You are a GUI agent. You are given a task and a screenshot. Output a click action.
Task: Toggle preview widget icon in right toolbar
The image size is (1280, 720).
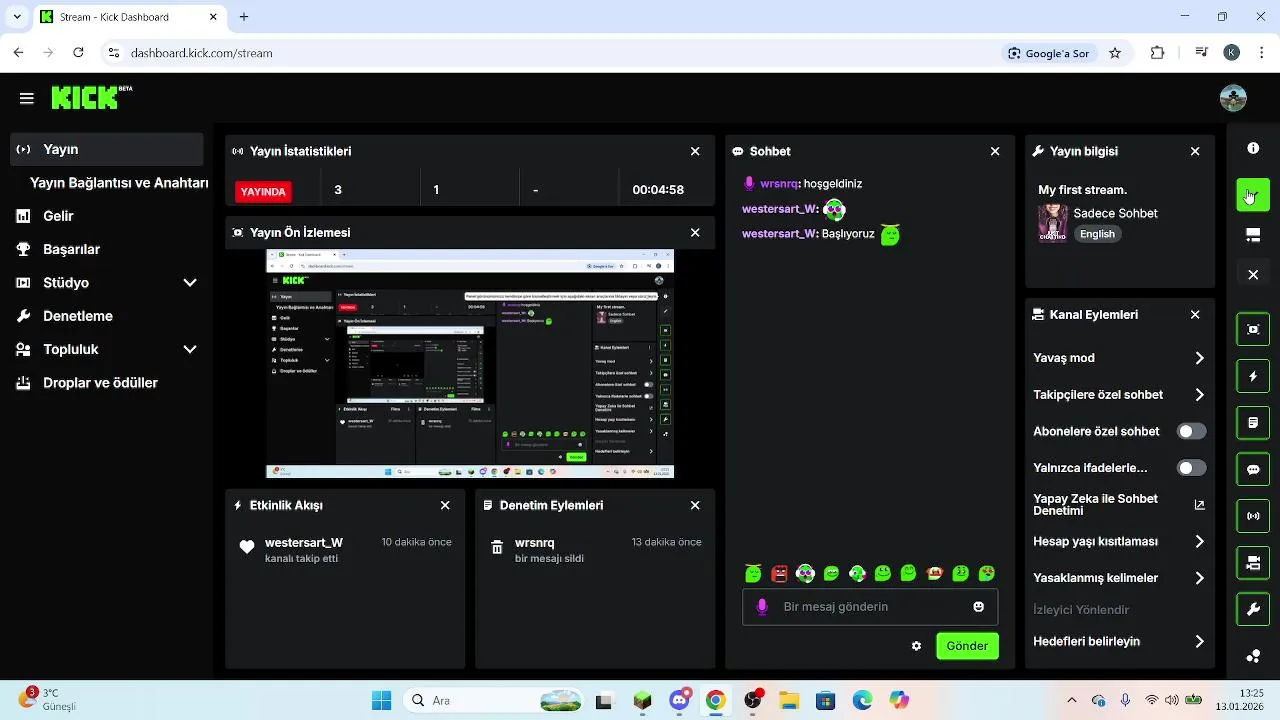pyautogui.click(x=1253, y=329)
